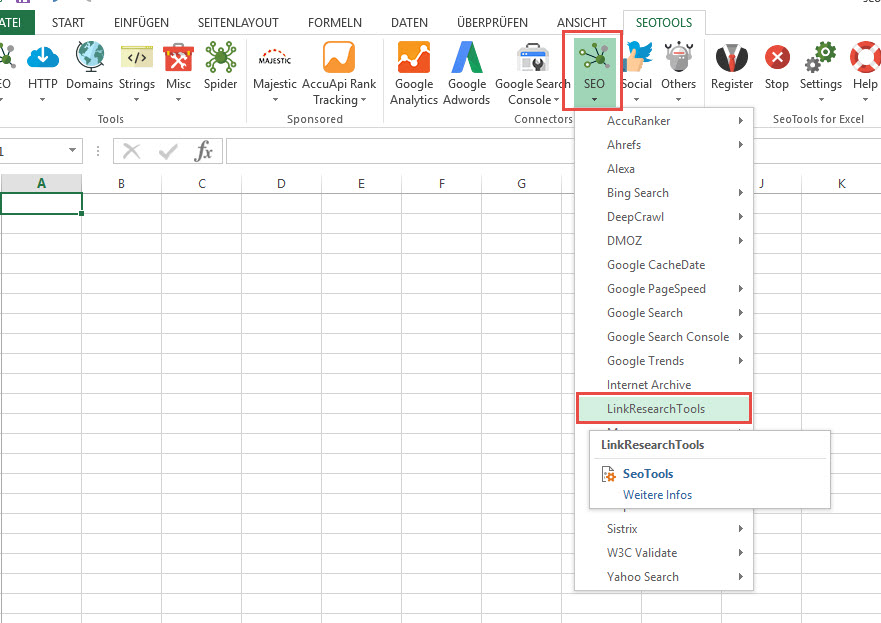
Task: Click the SeoTools link in tooltip
Action: coord(648,474)
